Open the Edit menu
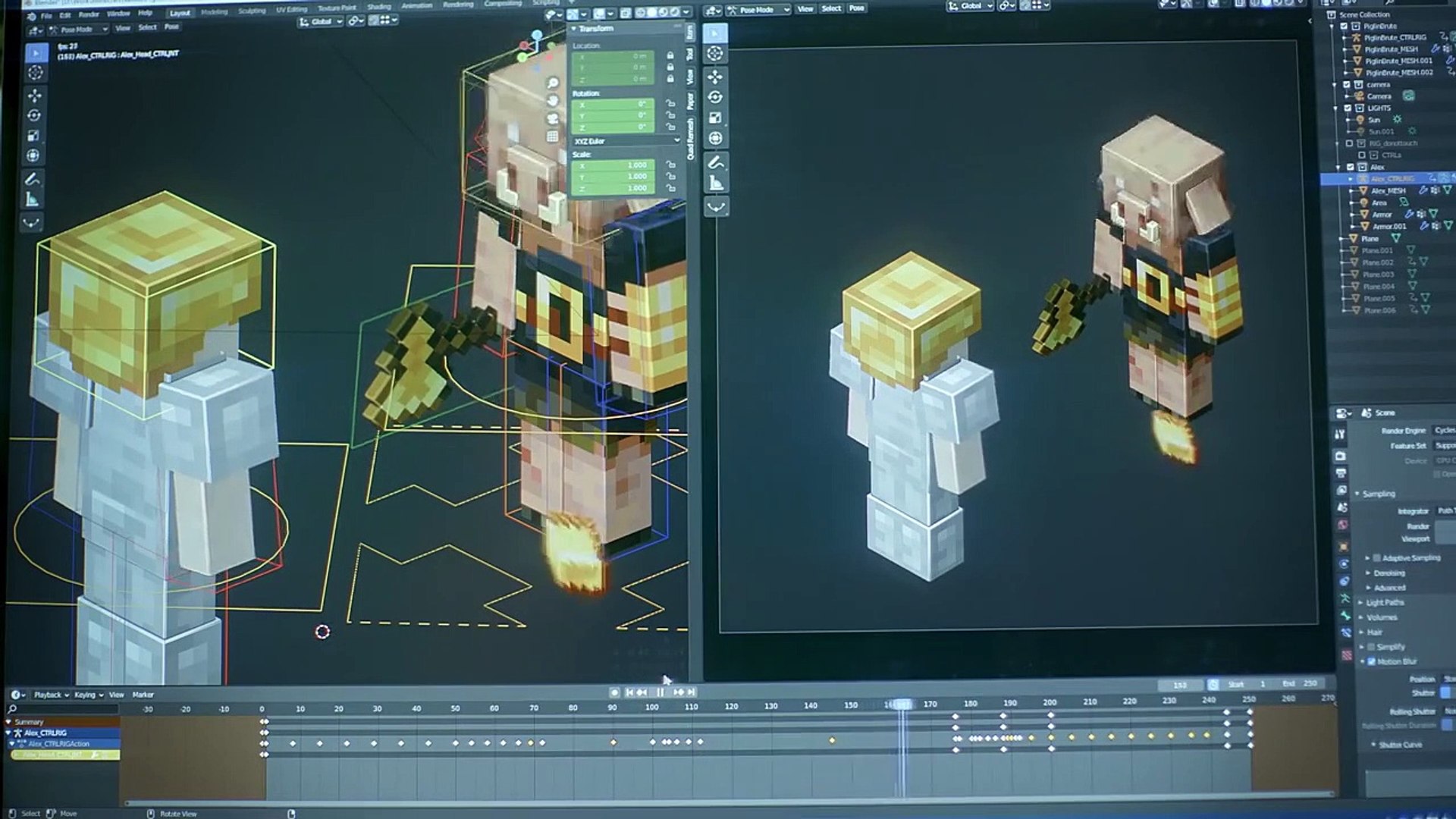This screenshot has width=1456, height=819. tap(65, 15)
